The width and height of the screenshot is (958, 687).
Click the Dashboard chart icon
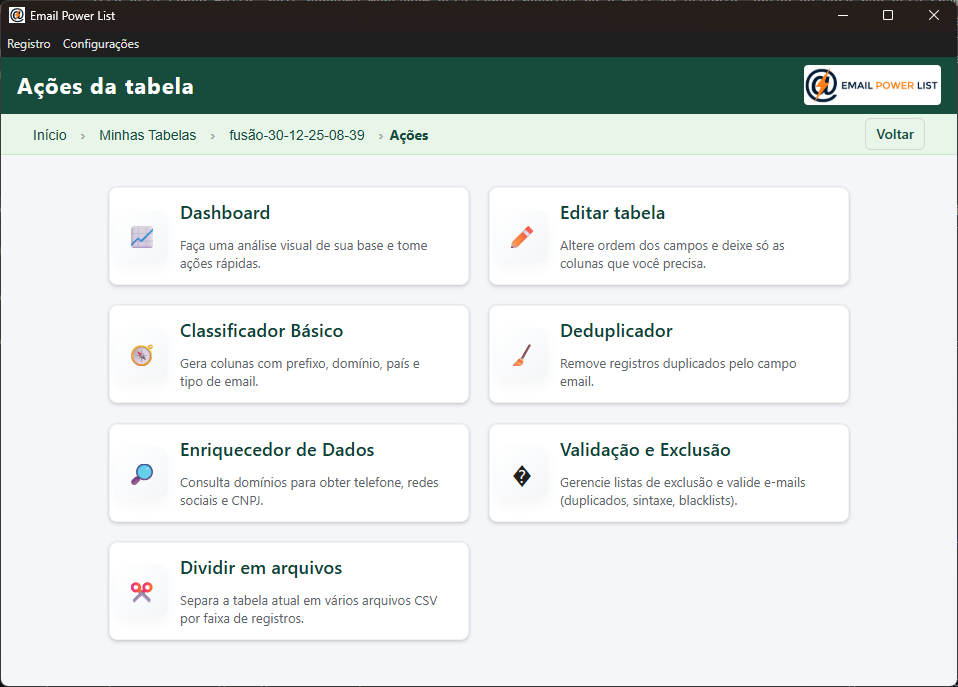point(142,237)
